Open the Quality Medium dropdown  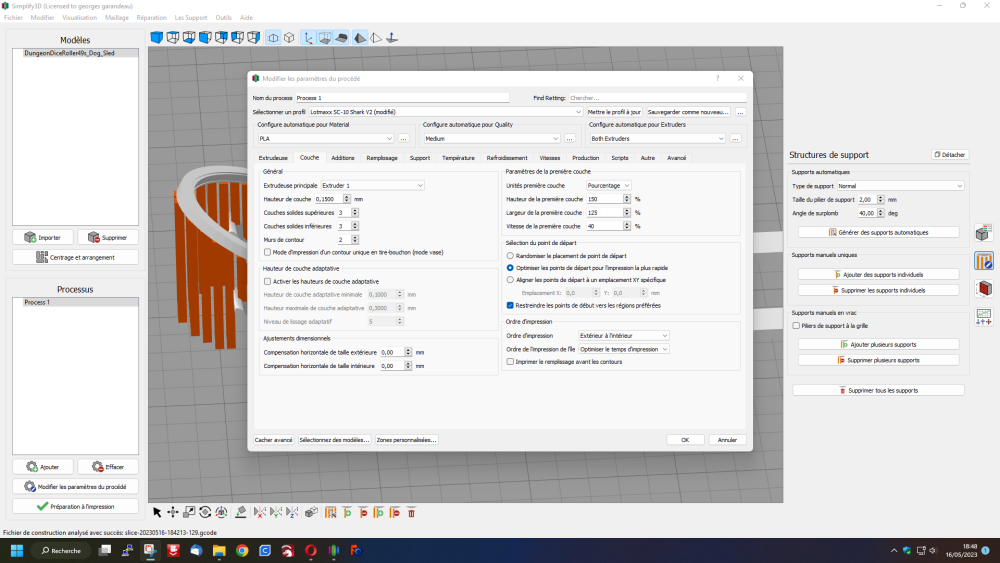point(492,138)
